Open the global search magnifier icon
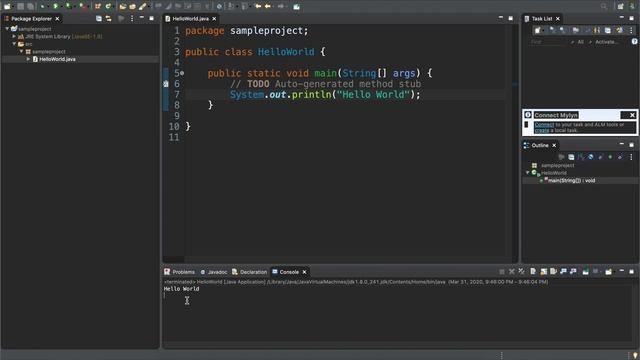This screenshot has width=640, height=360. click(x=604, y=7)
